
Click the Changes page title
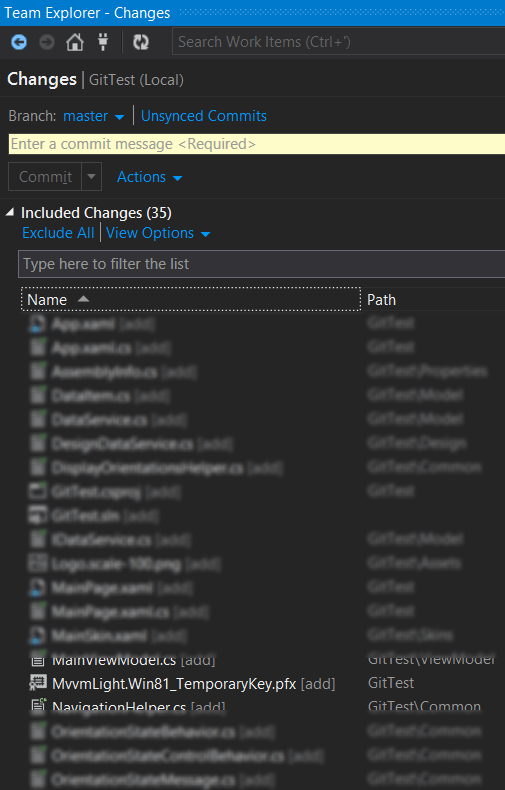click(x=42, y=80)
